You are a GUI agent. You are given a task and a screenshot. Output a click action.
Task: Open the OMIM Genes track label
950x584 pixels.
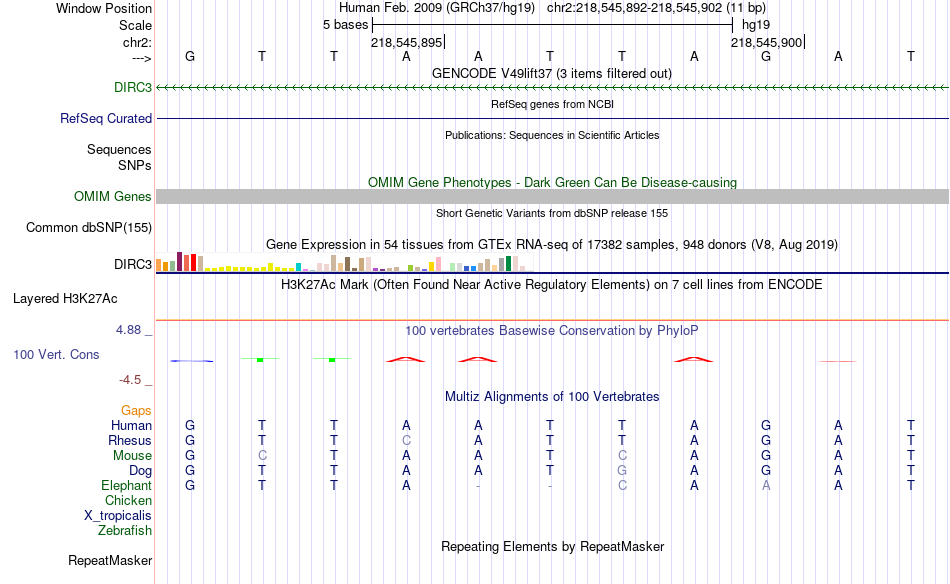113,196
